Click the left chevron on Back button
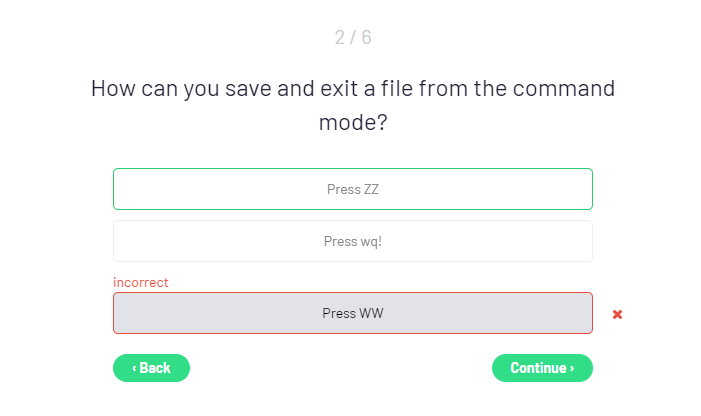This screenshot has width=701, height=416. point(134,368)
